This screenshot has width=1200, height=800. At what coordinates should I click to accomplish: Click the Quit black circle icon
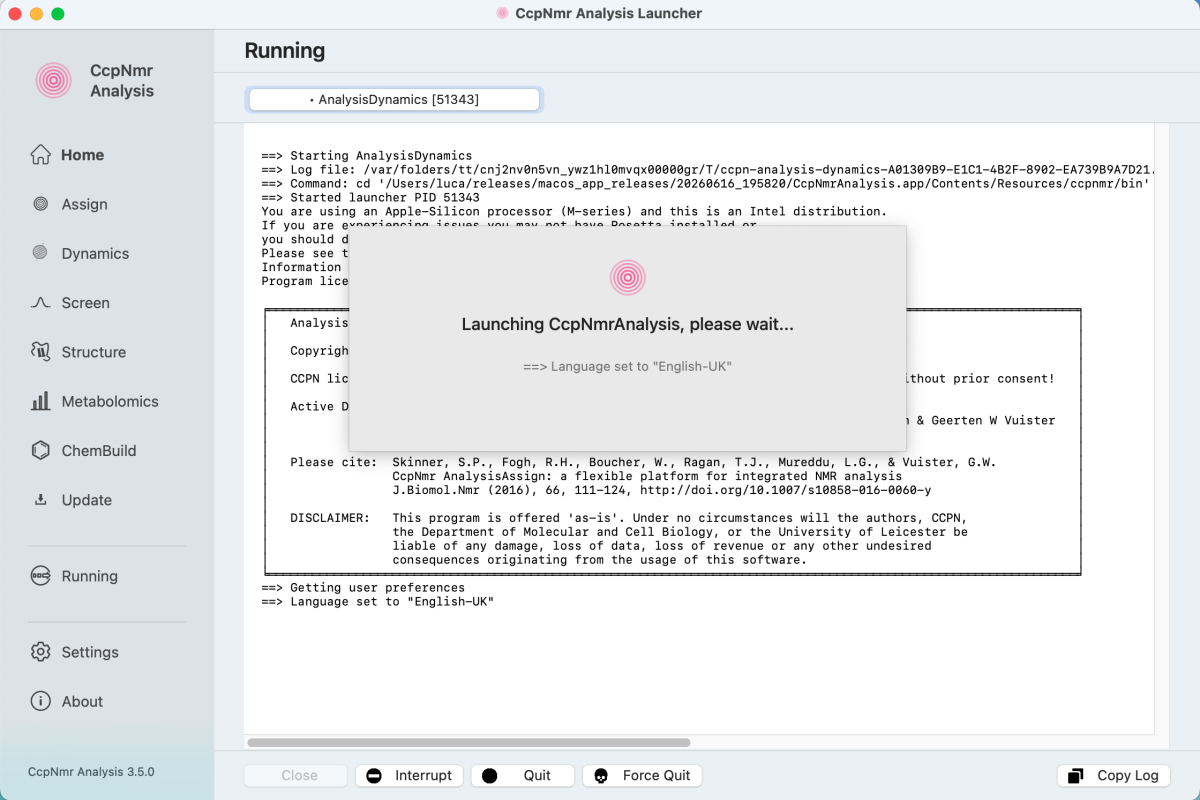(x=490, y=776)
